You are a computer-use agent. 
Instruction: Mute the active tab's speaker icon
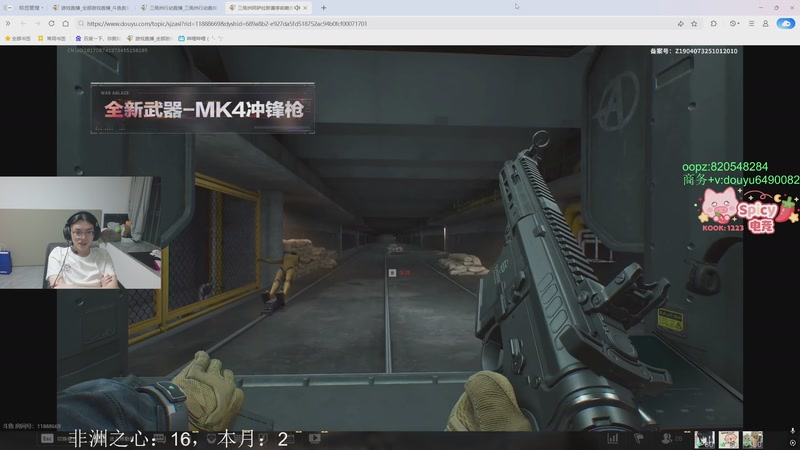point(297,8)
